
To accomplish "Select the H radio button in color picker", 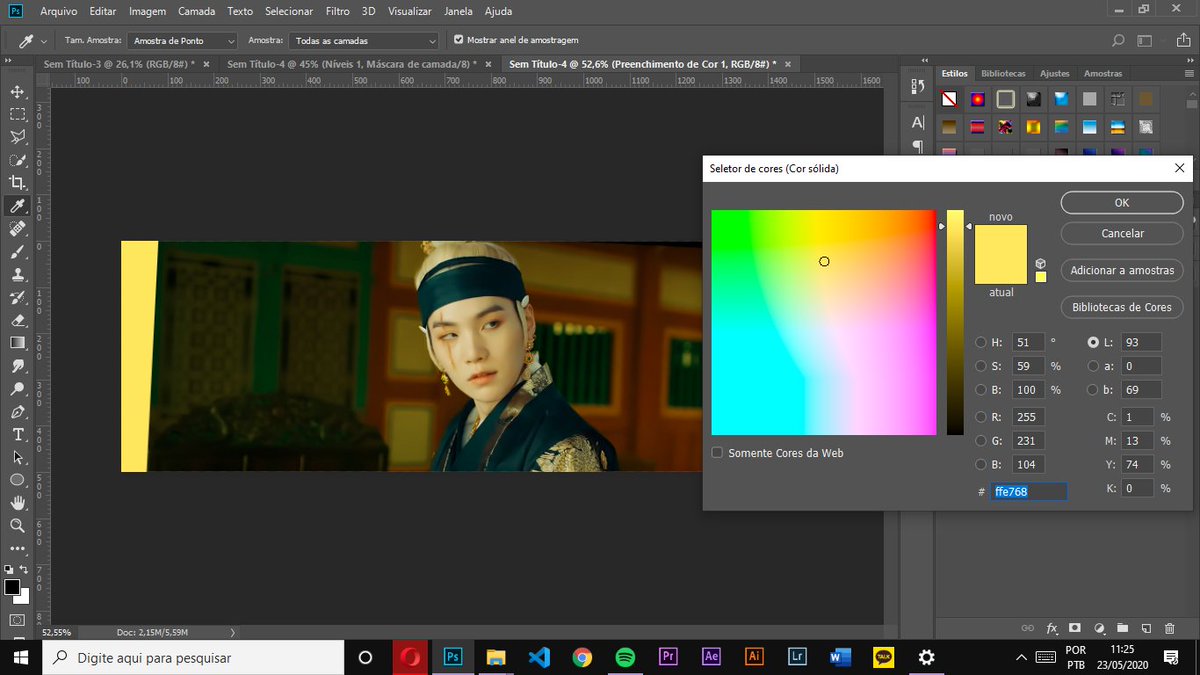I will pyautogui.click(x=981, y=342).
